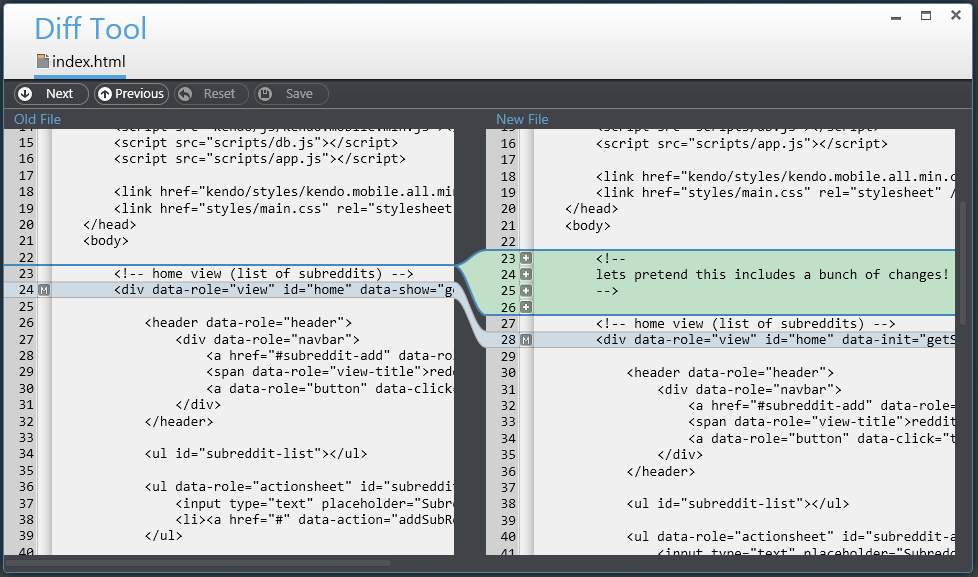978x577 pixels.
Task: Click new file line 16 scripts/app.js line
Action: pyautogui.click(x=742, y=143)
